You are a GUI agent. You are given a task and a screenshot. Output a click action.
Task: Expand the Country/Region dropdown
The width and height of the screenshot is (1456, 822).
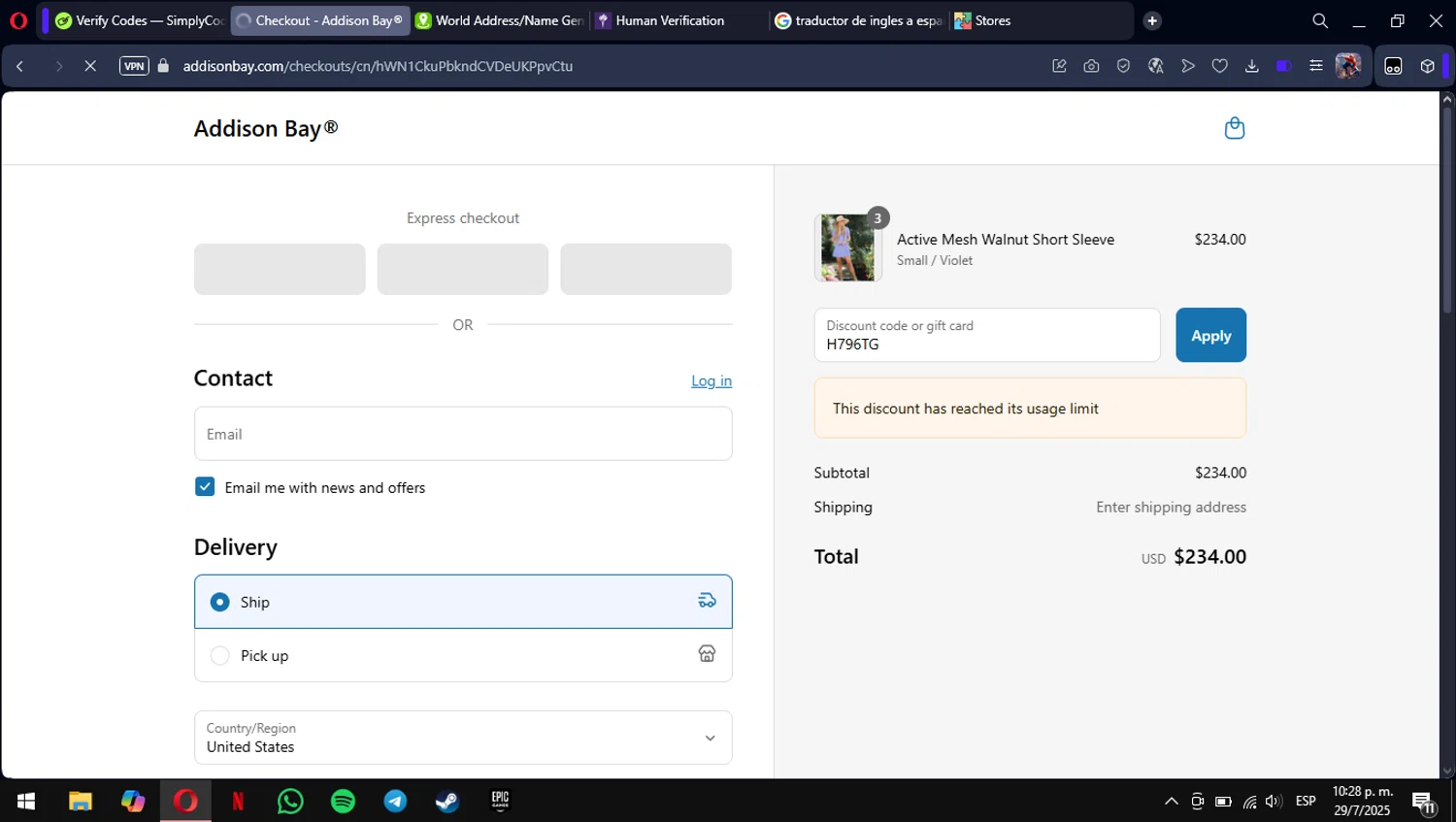463,738
